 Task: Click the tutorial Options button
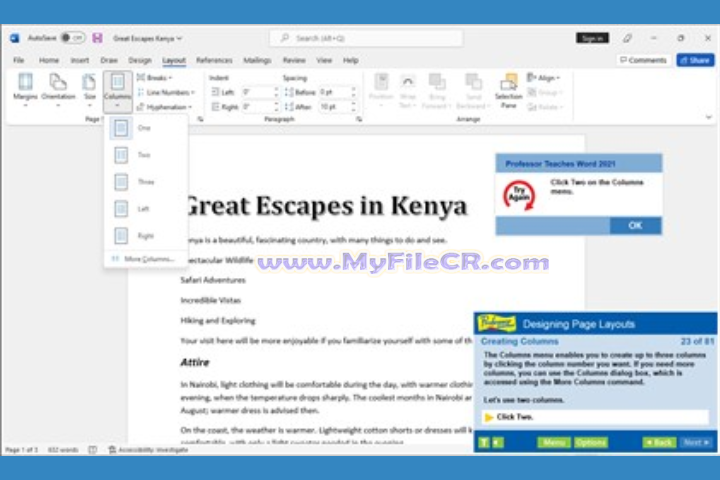(x=591, y=442)
